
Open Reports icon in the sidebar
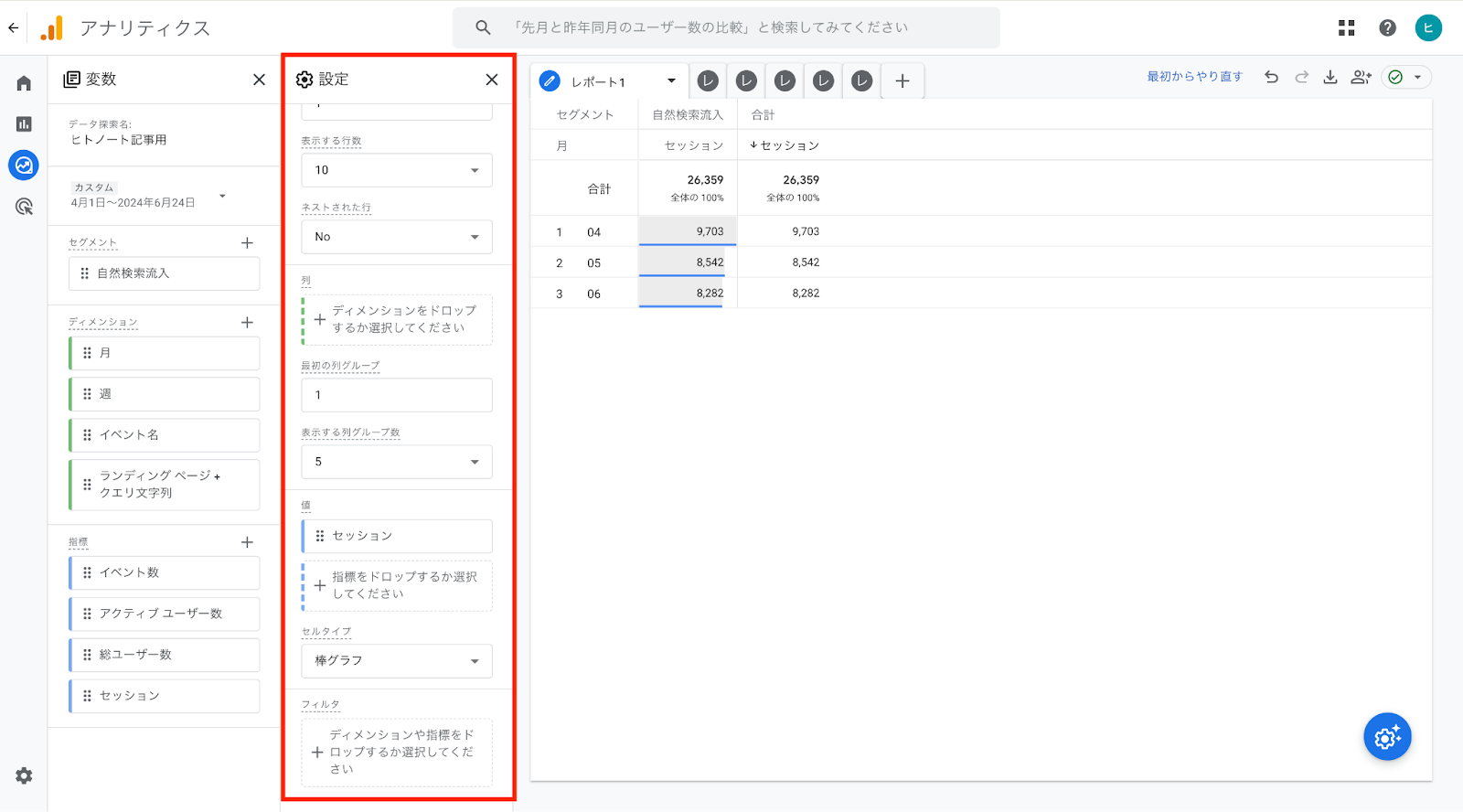24,124
